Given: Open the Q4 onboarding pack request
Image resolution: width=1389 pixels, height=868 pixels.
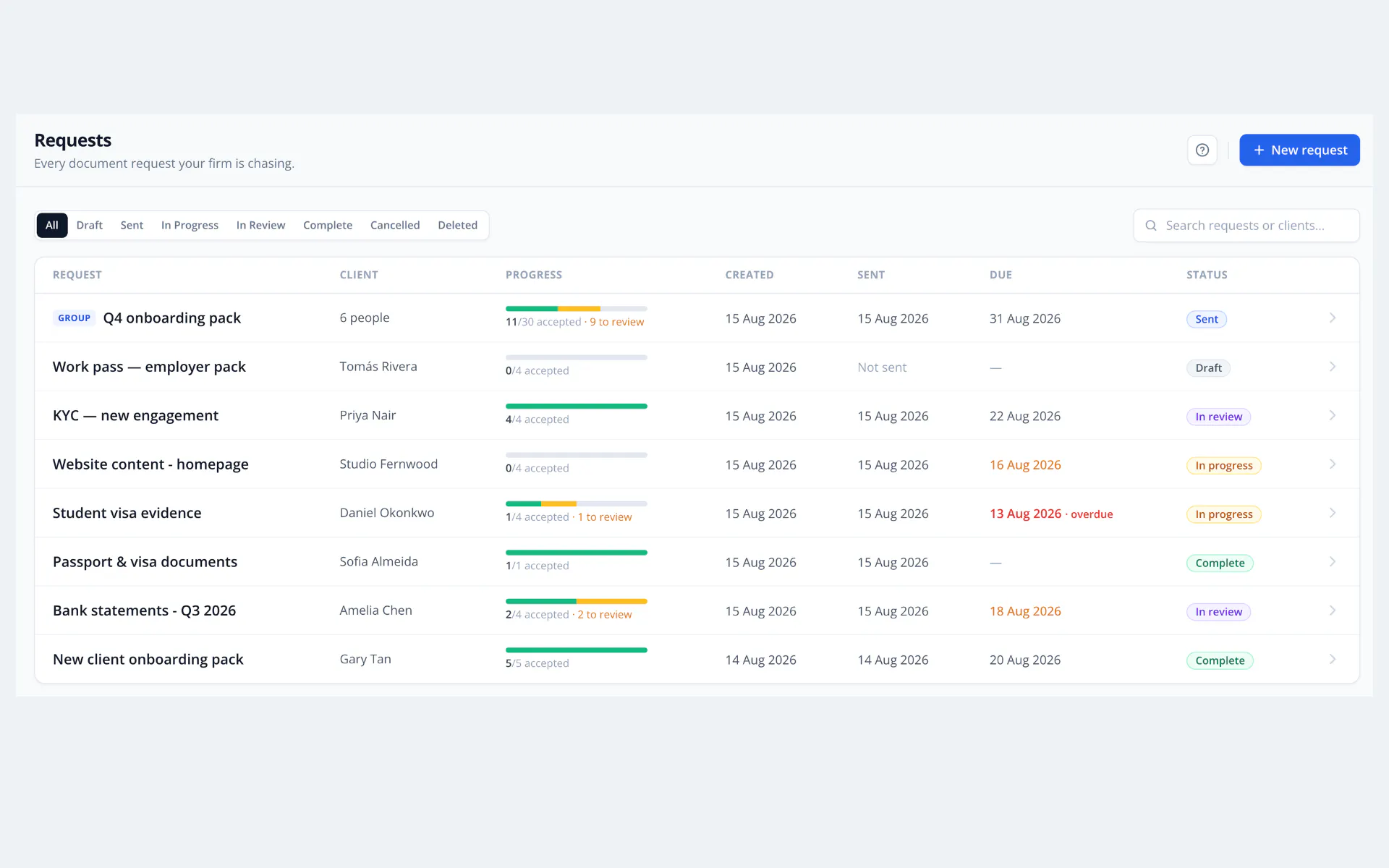Looking at the screenshot, I should 171,318.
